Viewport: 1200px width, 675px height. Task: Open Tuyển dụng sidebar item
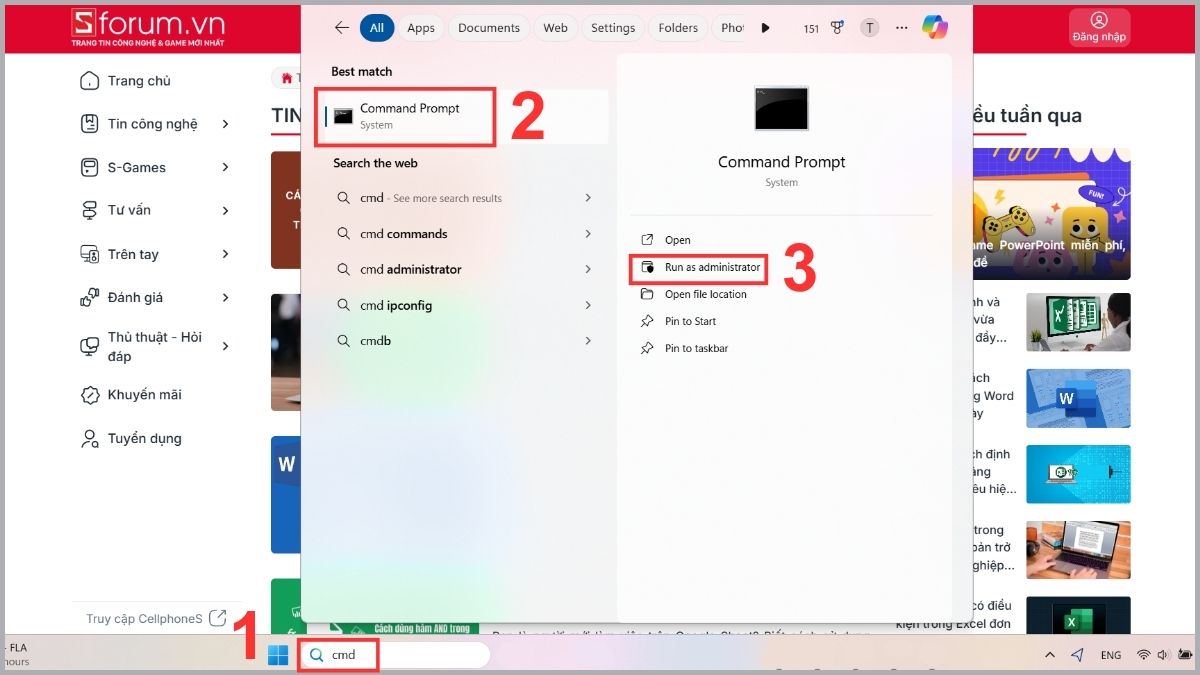pyautogui.click(x=131, y=438)
